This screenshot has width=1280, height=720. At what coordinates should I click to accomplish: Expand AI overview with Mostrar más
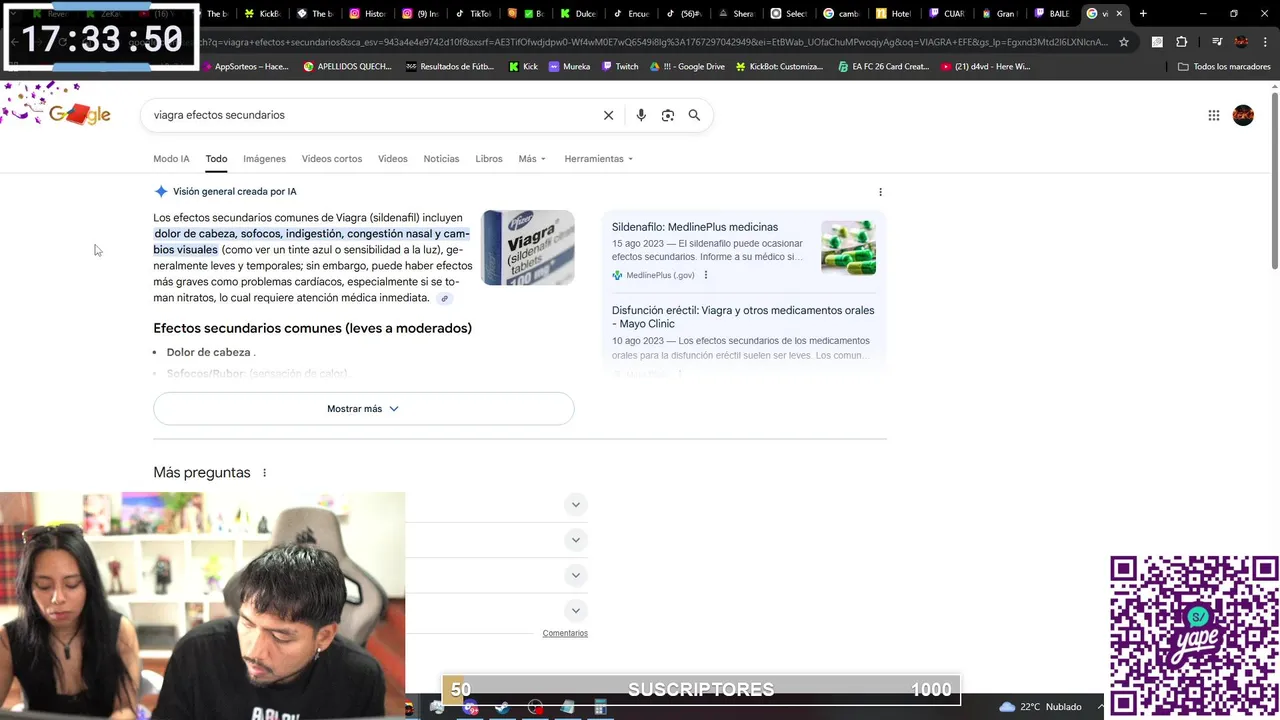[363, 408]
